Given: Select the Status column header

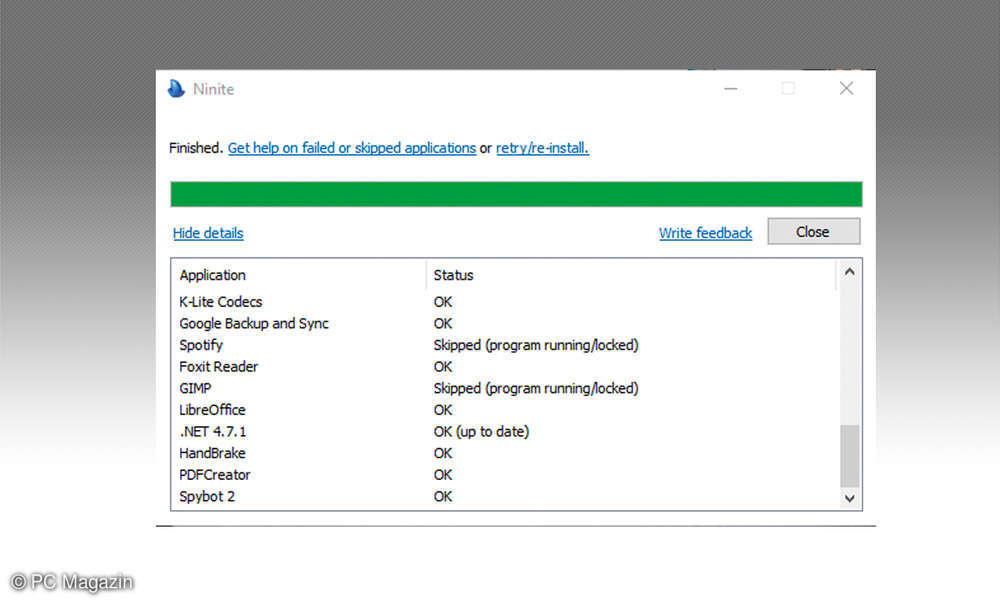Looking at the screenshot, I should tap(453, 275).
